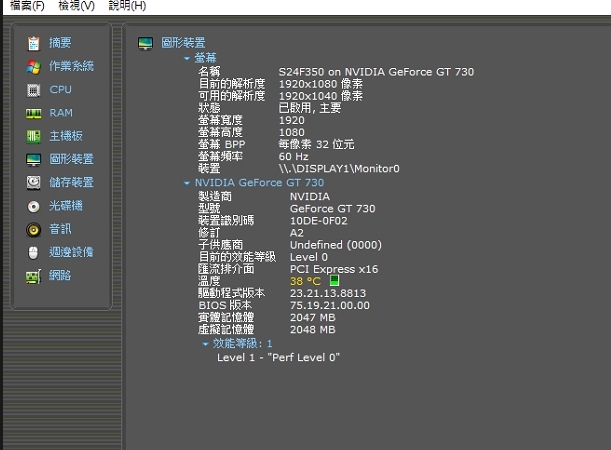Click the 1920x1080 像素 current resolution value
Image resolution: width=611 pixels, height=450 pixels.
pos(320,84)
